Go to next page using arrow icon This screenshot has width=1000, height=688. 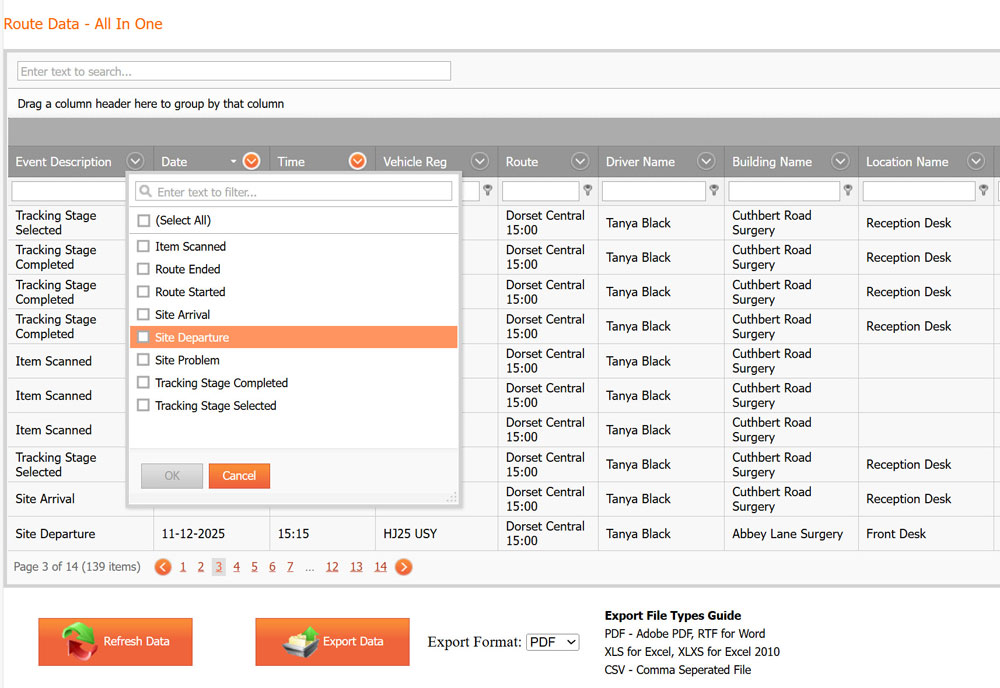tap(404, 567)
